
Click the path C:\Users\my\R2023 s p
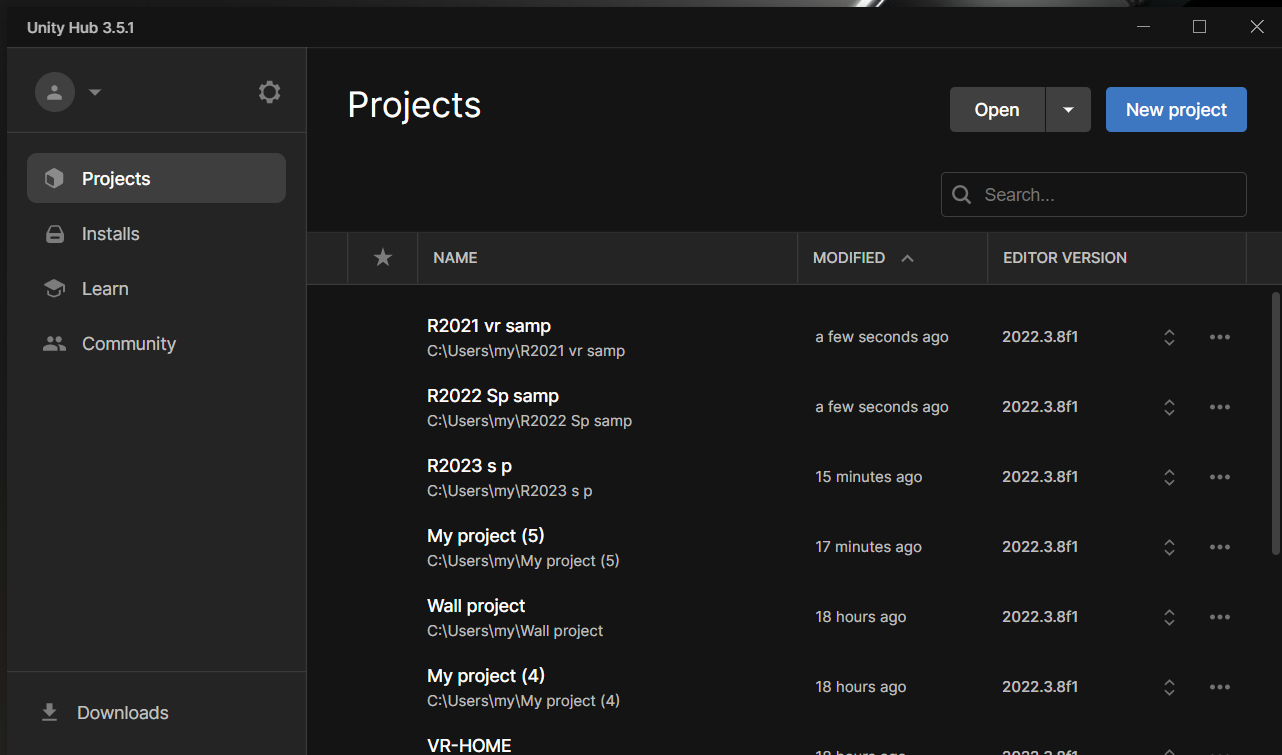tap(510, 491)
